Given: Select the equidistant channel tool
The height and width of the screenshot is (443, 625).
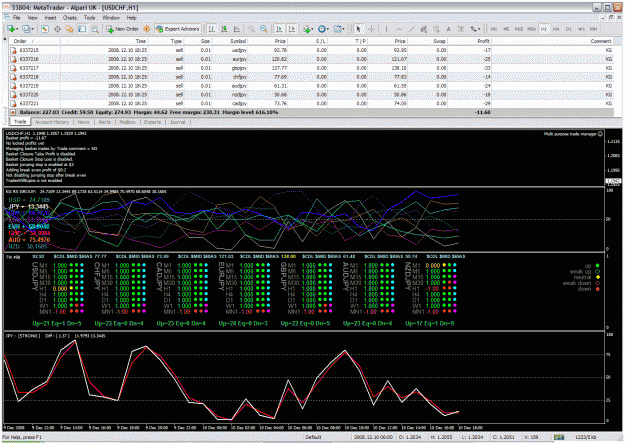Looking at the screenshot, I should [x=423, y=29].
